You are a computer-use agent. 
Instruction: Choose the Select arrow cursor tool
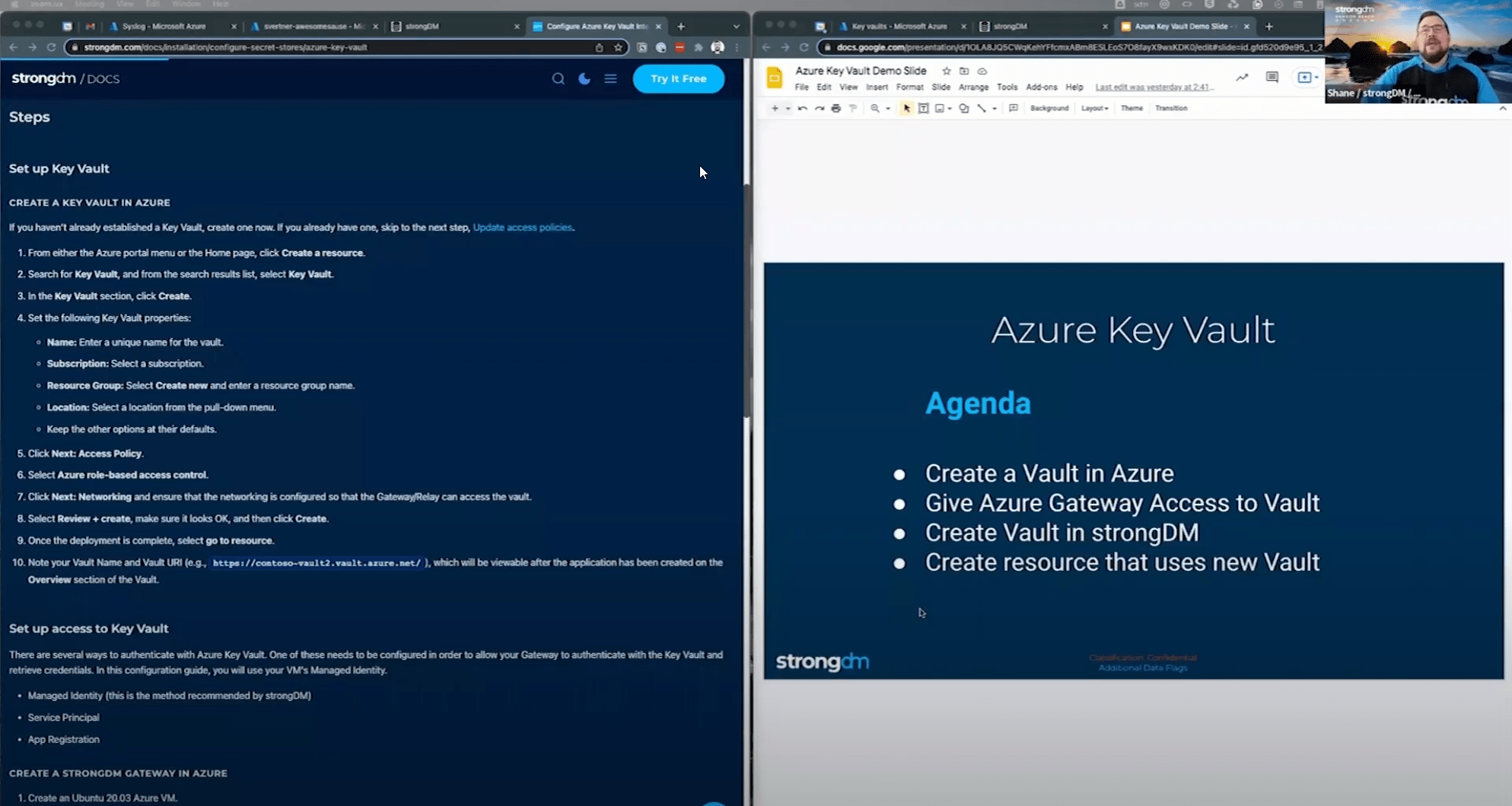click(x=906, y=108)
